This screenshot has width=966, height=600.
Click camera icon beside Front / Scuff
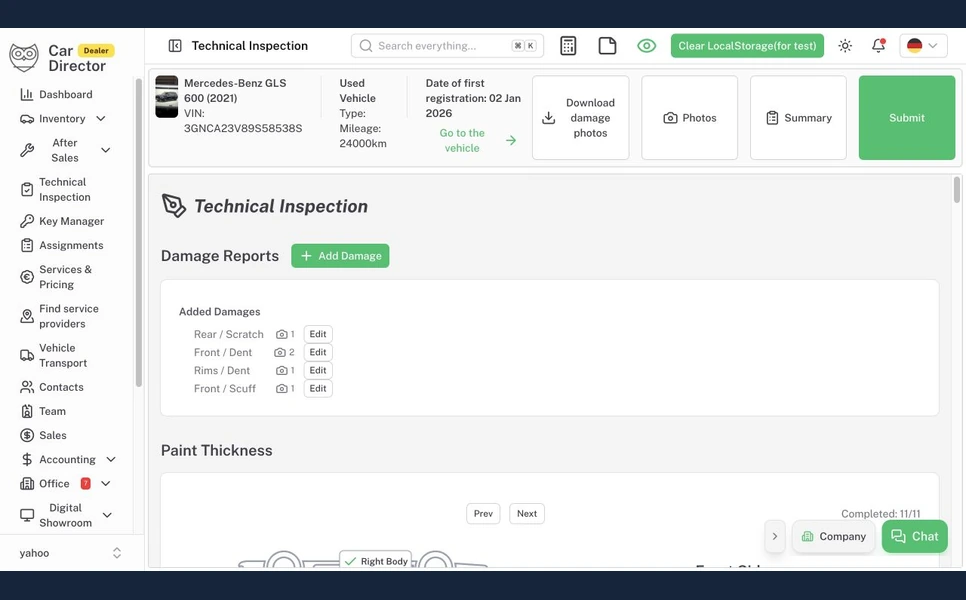(282, 389)
